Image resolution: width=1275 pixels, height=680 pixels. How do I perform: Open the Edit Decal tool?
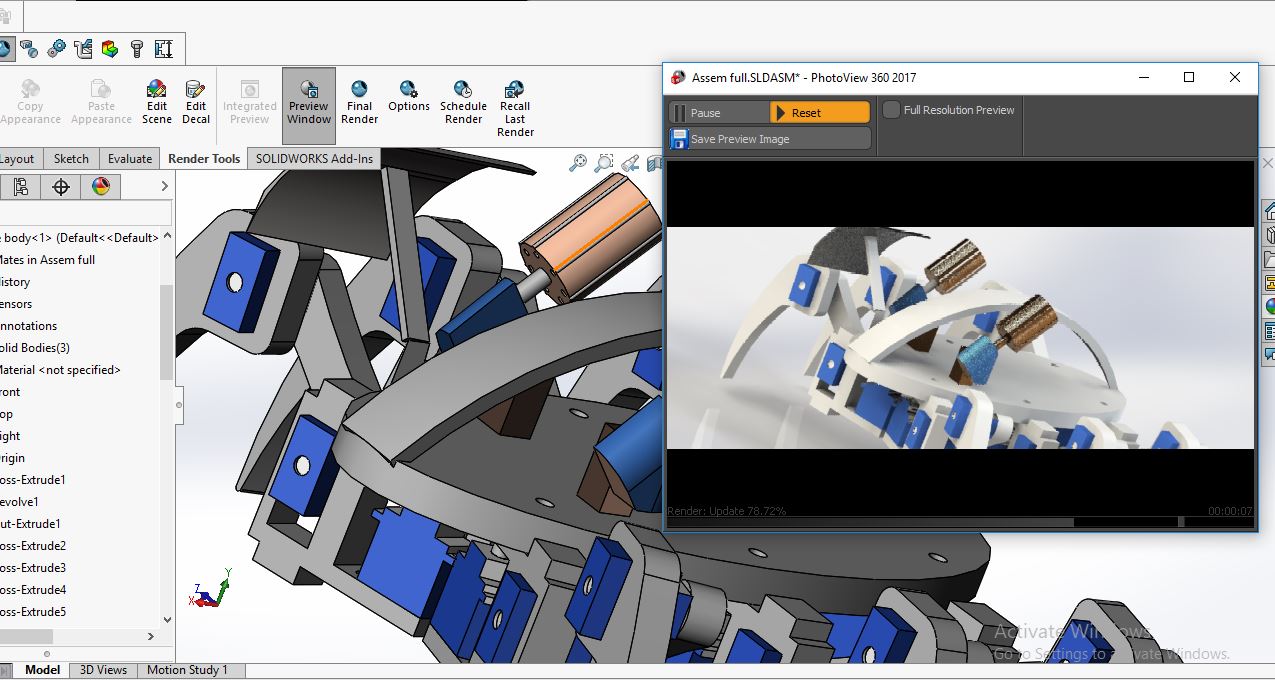196,102
